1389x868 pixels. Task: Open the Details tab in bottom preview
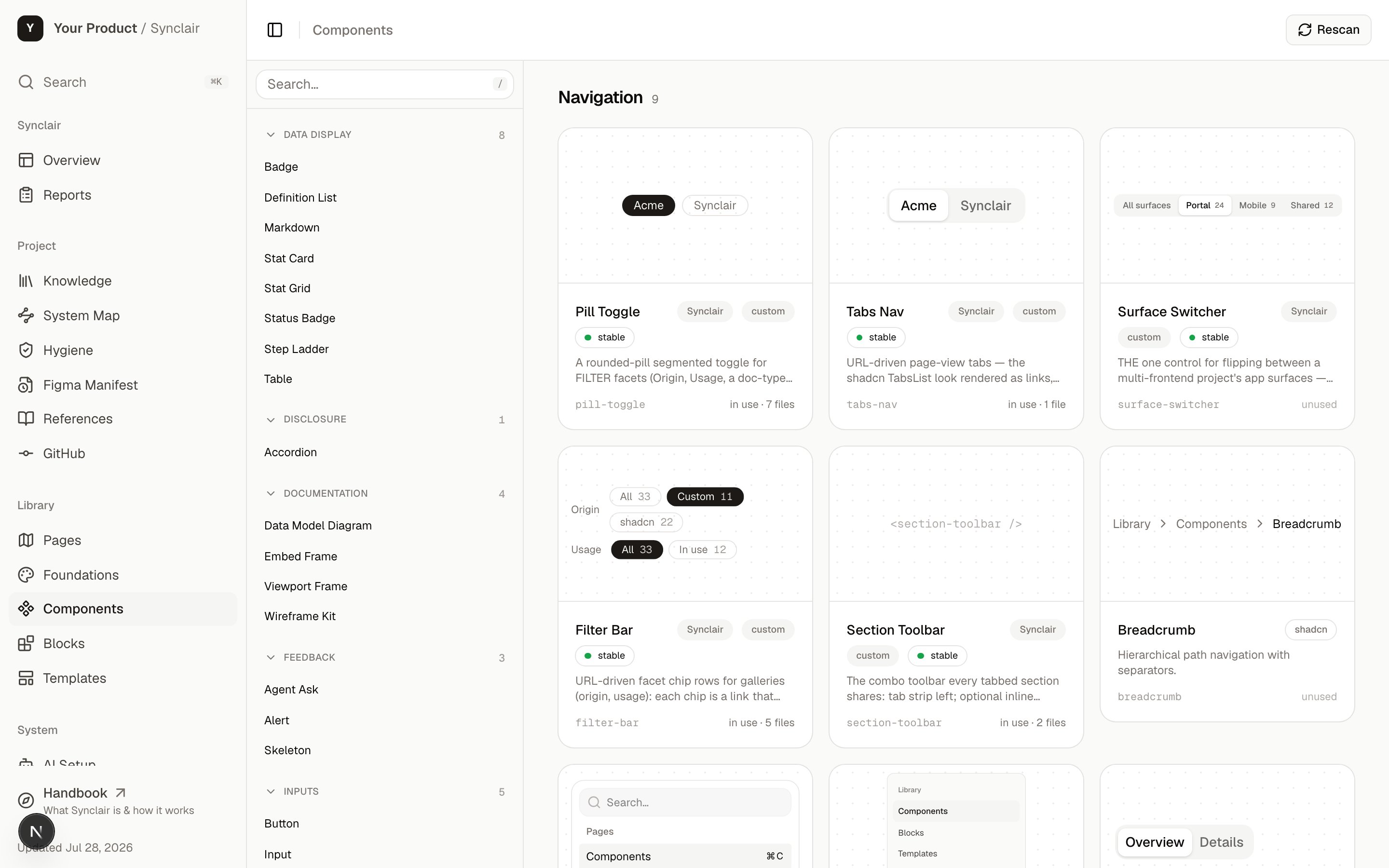pos(1221,842)
